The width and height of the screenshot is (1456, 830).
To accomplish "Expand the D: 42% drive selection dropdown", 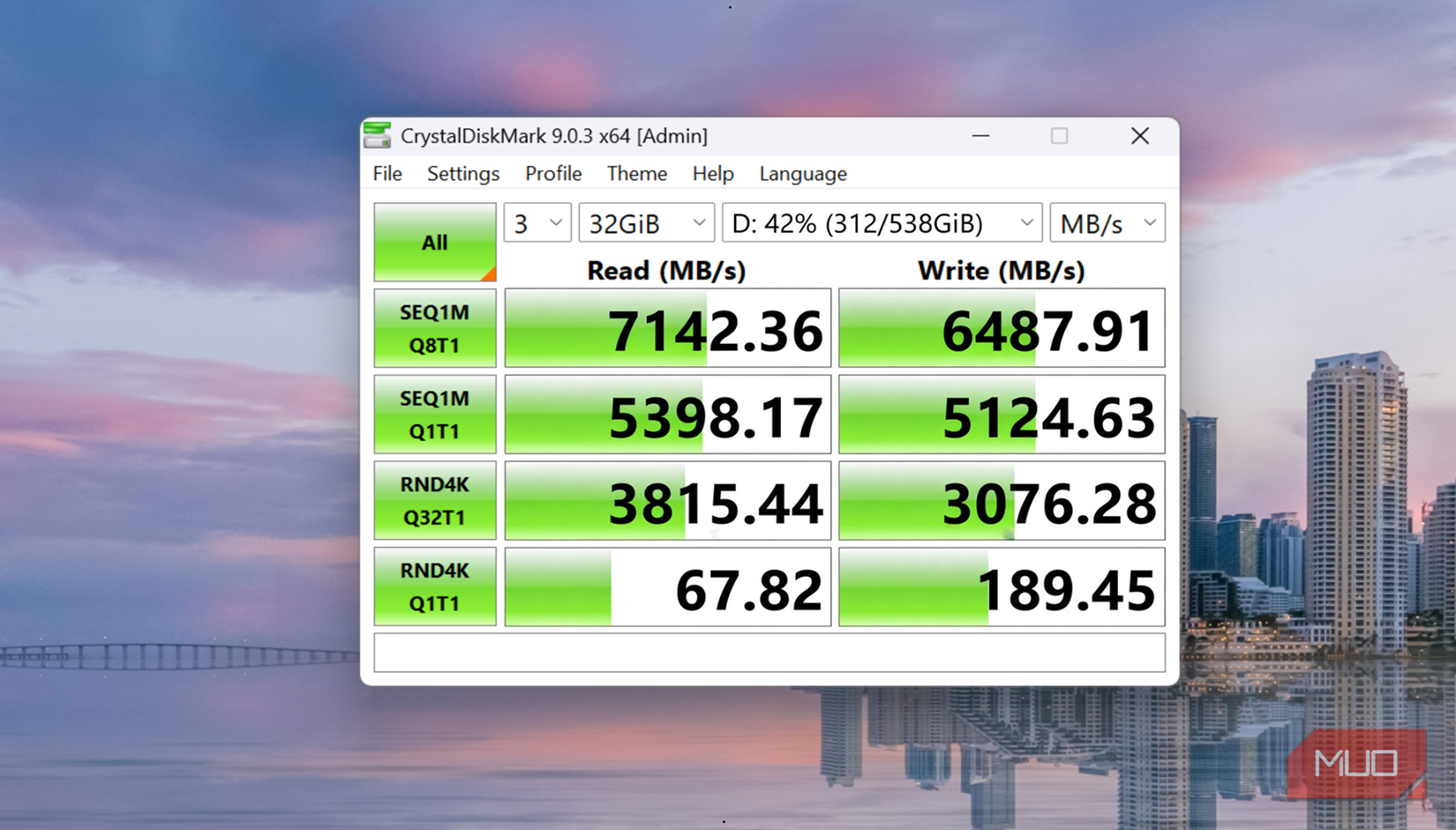I will coord(882,223).
